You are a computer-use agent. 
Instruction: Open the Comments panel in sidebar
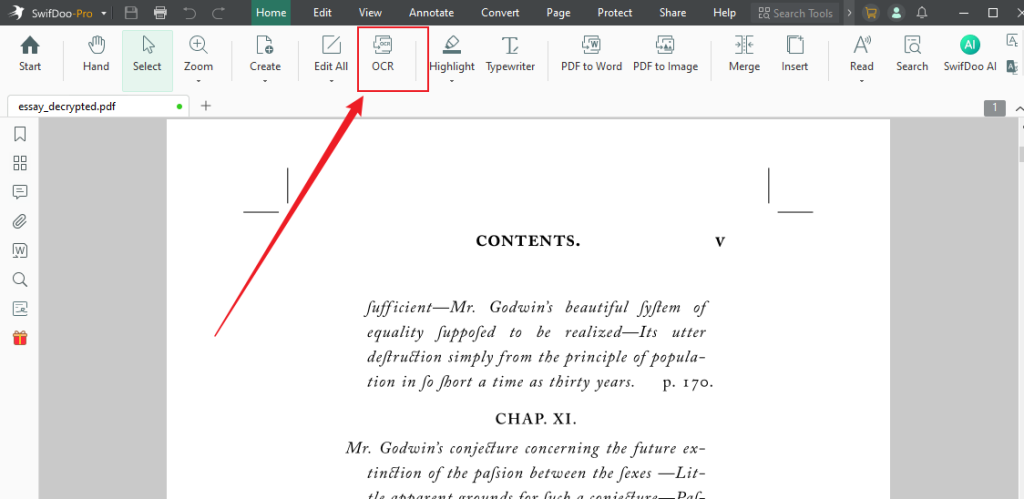click(x=20, y=192)
